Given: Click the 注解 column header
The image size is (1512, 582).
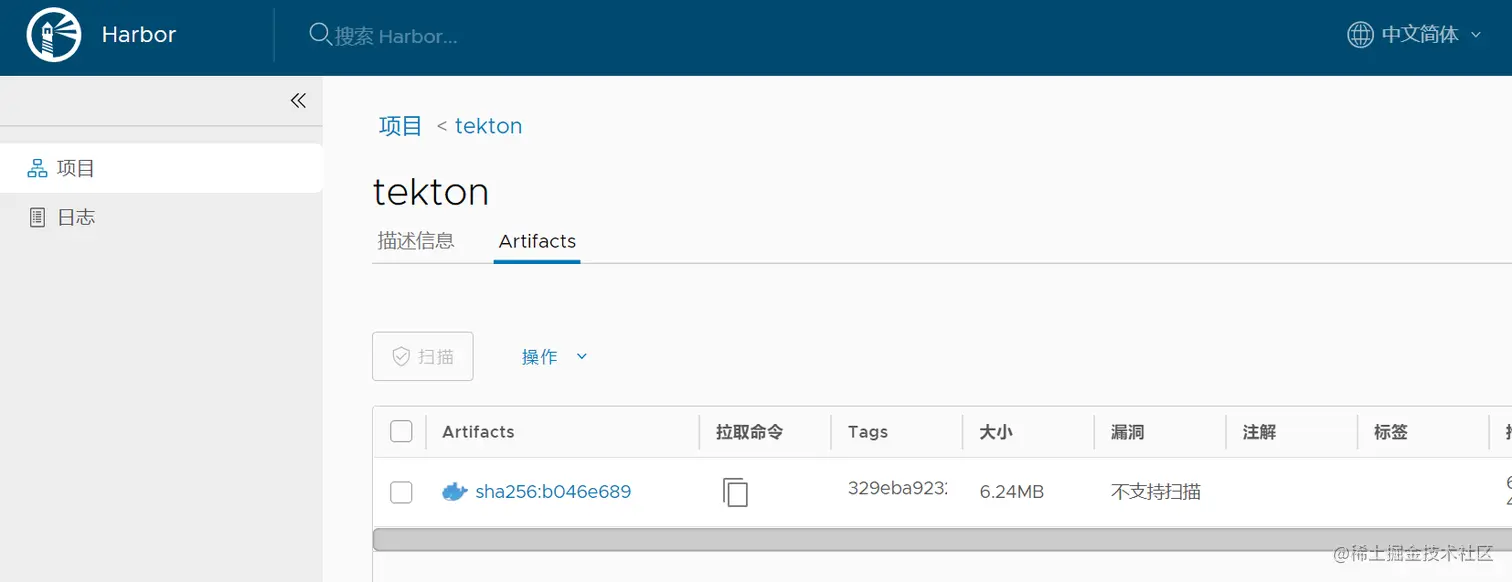Looking at the screenshot, I should tap(1259, 432).
